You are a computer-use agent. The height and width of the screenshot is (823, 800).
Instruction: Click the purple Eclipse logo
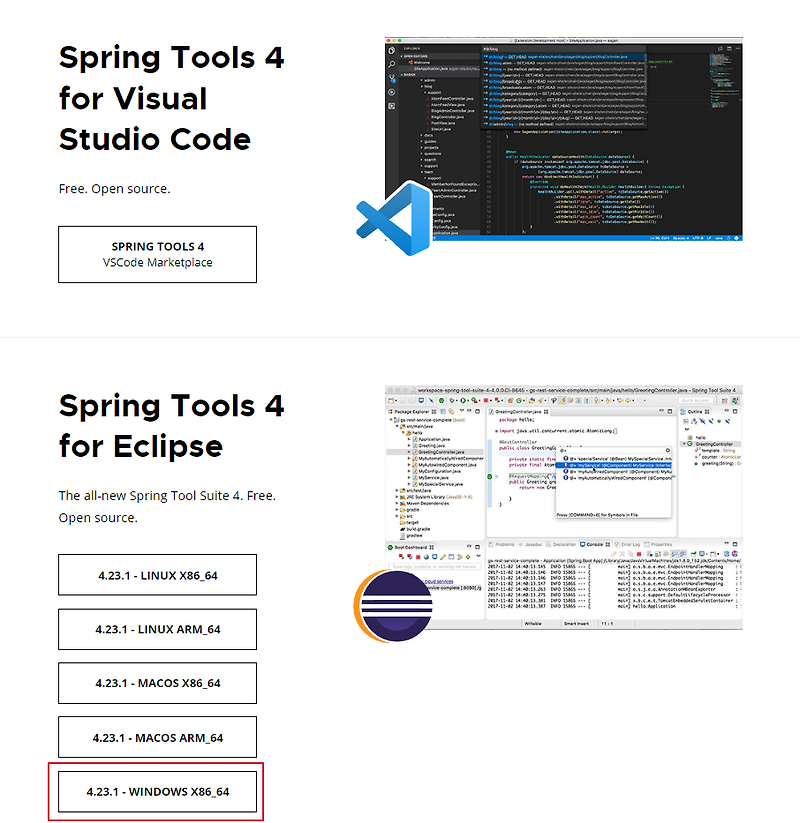tap(398, 601)
